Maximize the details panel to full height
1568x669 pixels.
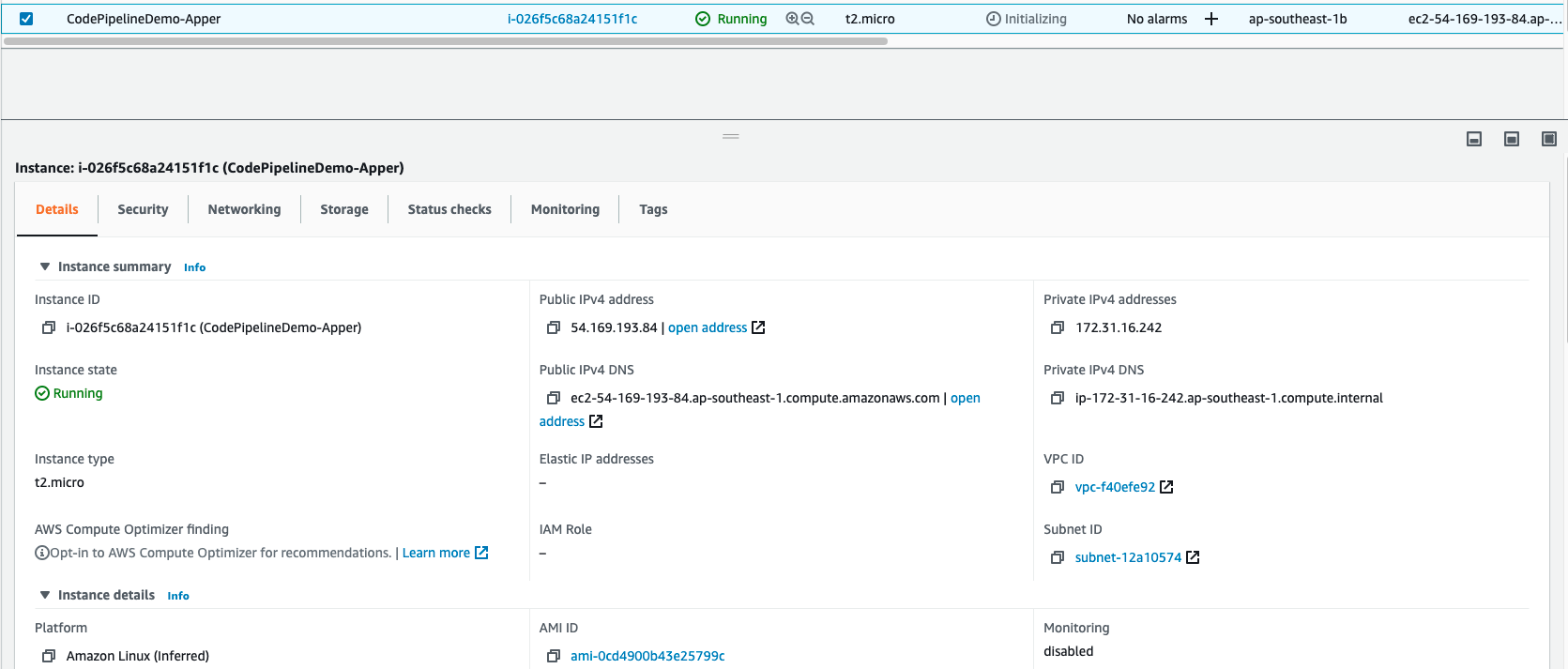[x=1549, y=139]
